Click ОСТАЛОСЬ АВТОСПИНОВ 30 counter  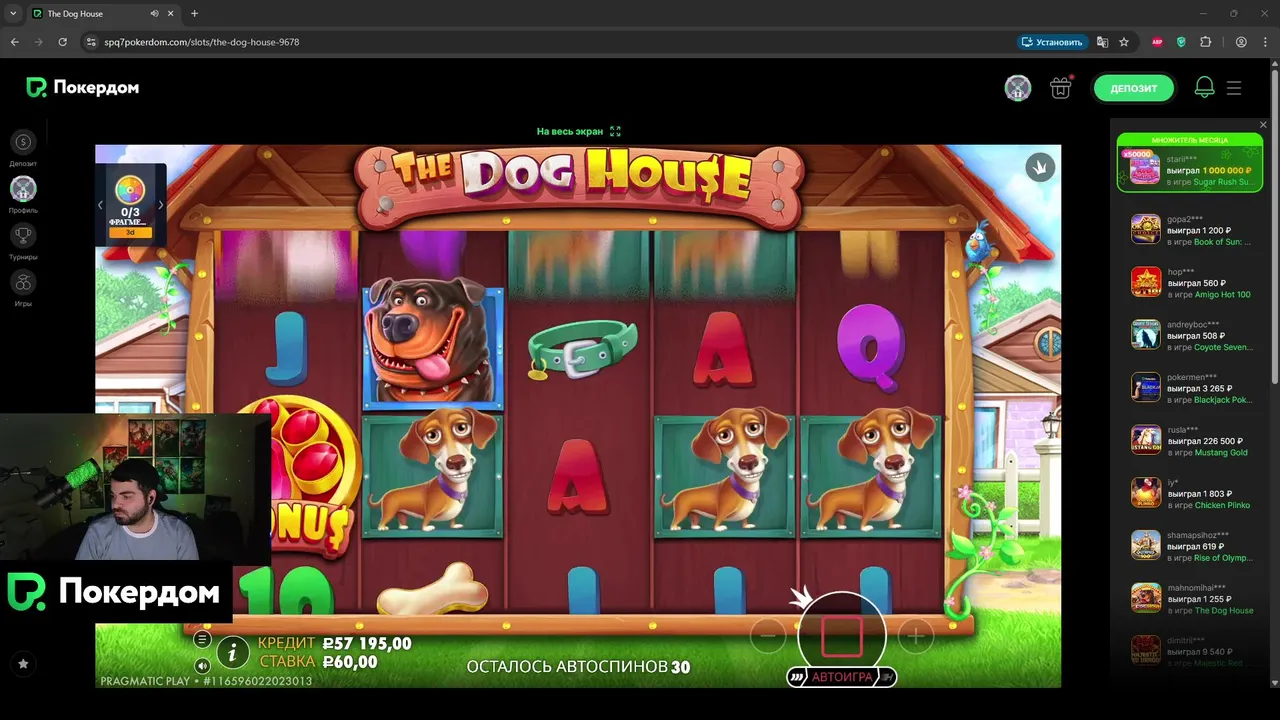coord(578,667)
